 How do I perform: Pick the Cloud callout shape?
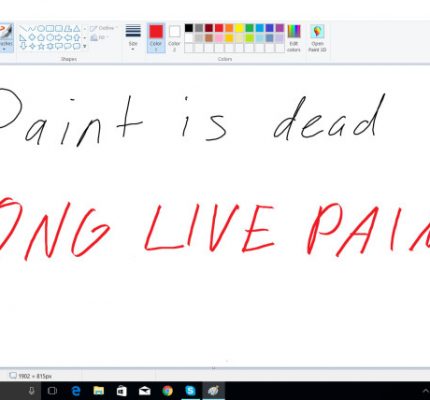tap(77, 46)
